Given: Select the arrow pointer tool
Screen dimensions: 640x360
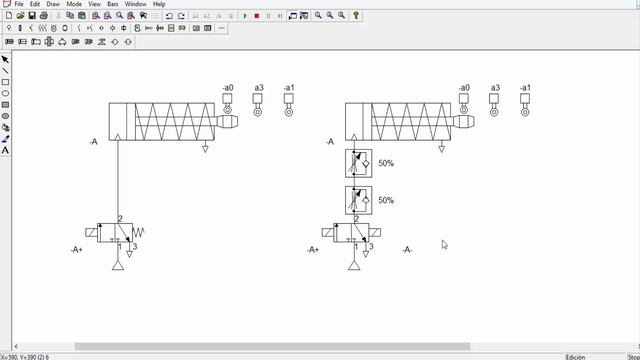Looking at the screenshot, I should pos(5,60).
